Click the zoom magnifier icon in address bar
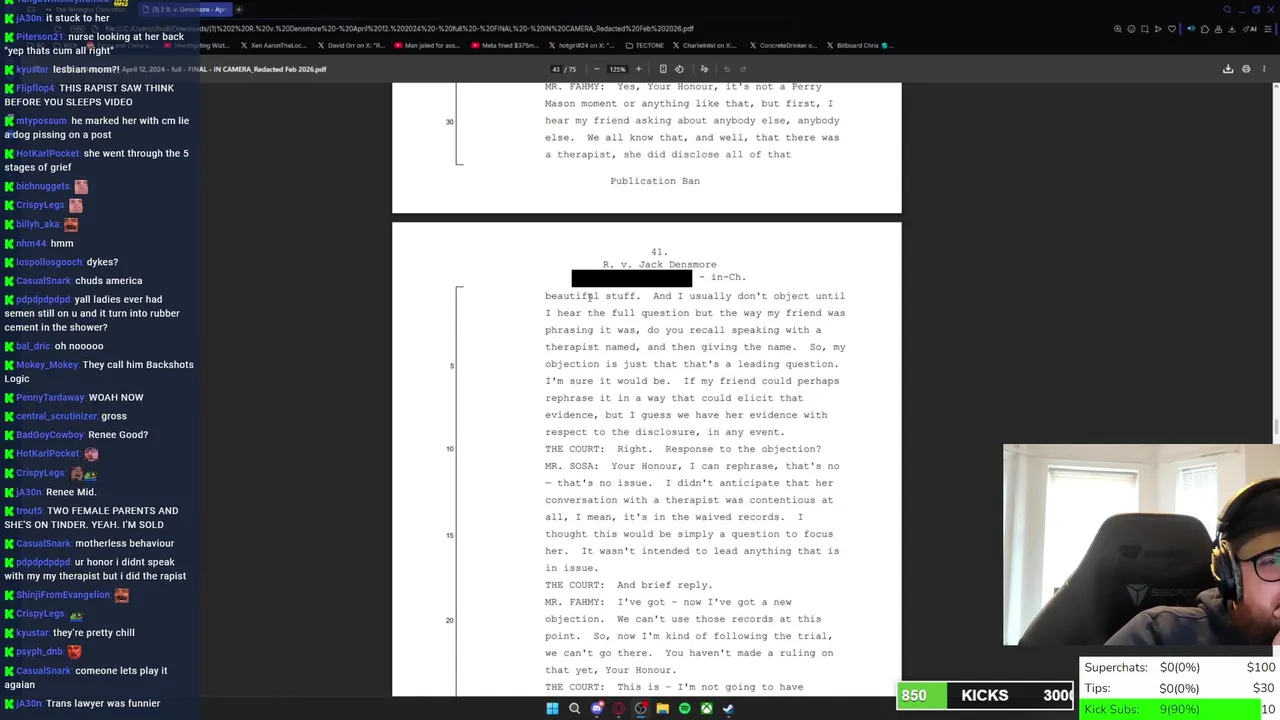 point(1118,29)
